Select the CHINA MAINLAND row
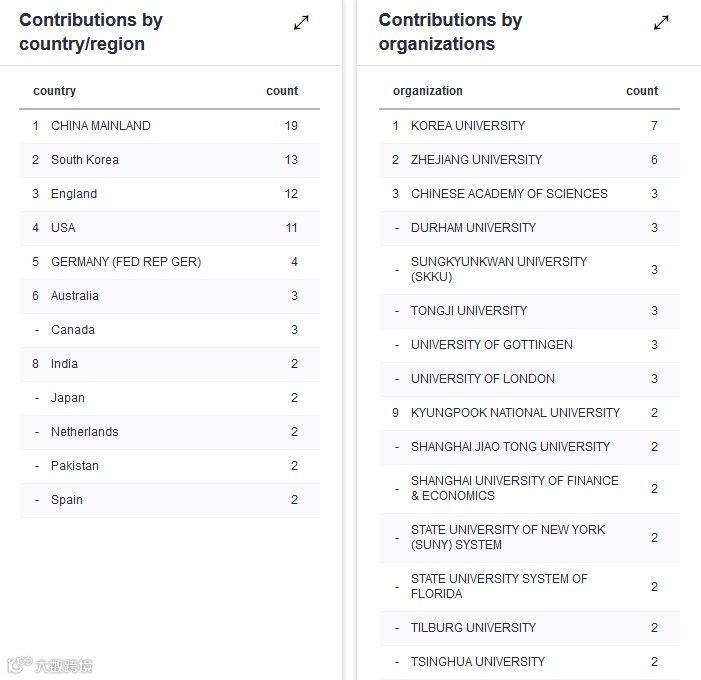 coord(101,126)
